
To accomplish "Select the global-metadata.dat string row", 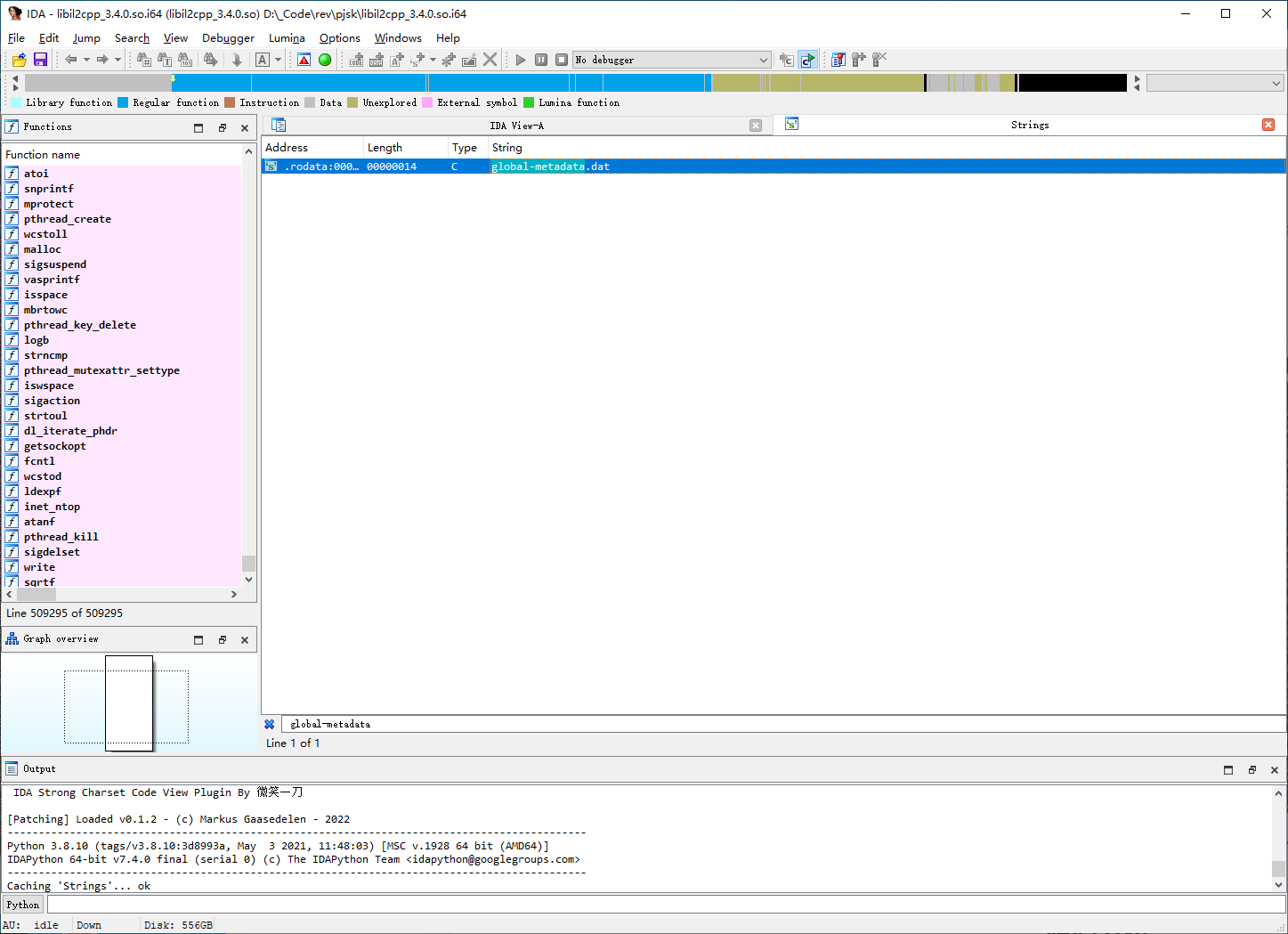I will [x=550, y=166].
